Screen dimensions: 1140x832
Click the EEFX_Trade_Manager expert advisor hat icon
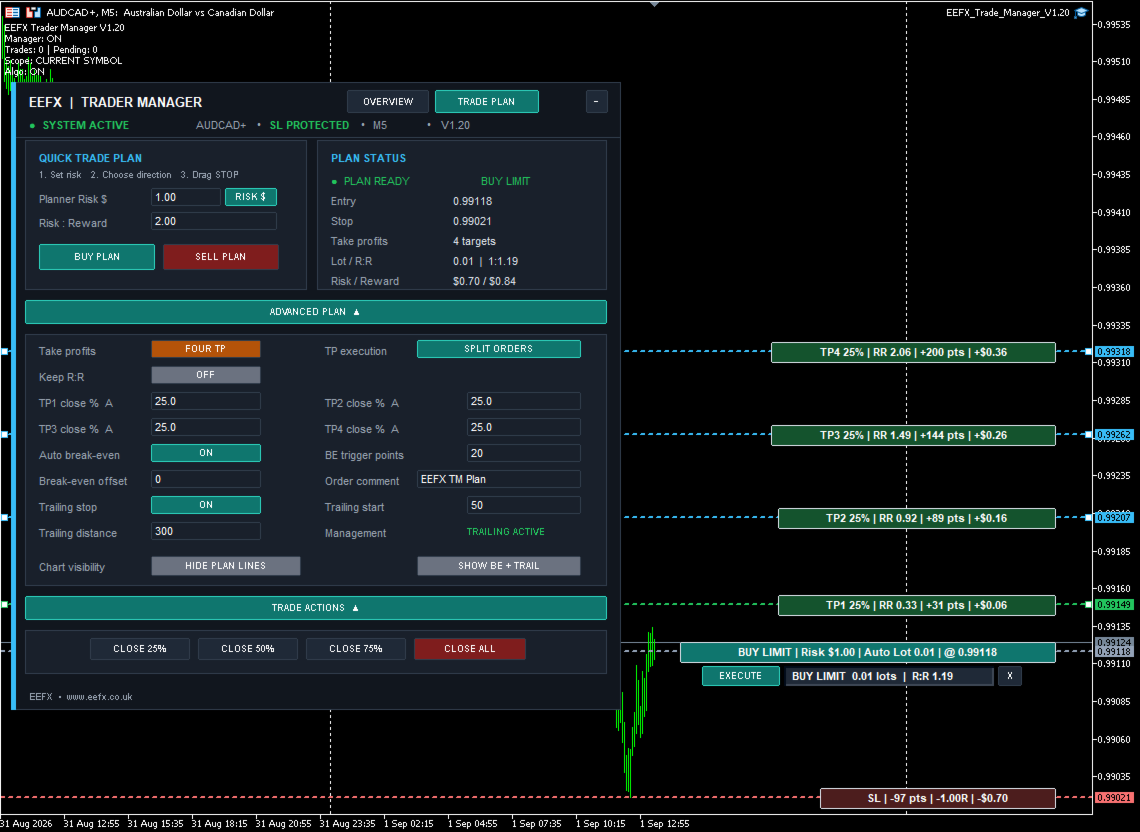1081,12
